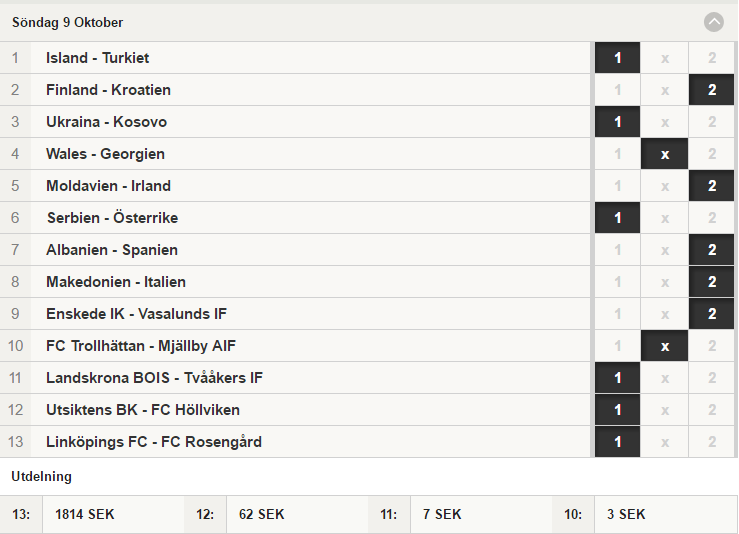Choose x for Enskede IK - Vasalunds IF
This screenshot has height=534, width=739.
(665, 314)
